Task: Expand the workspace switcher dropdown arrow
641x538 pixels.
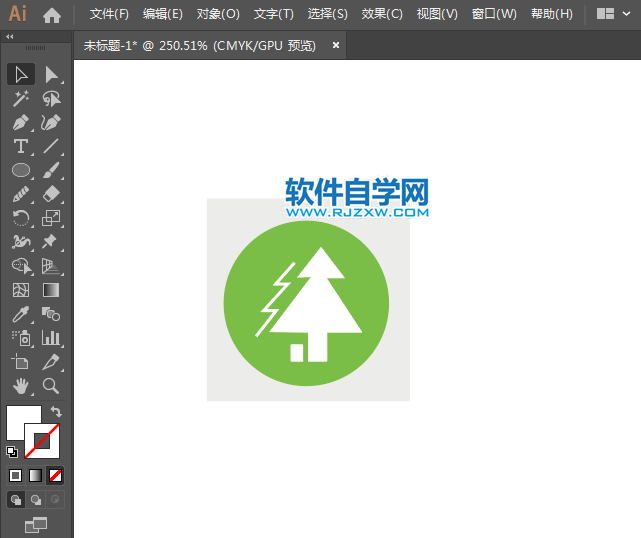Action: (626, 14)
